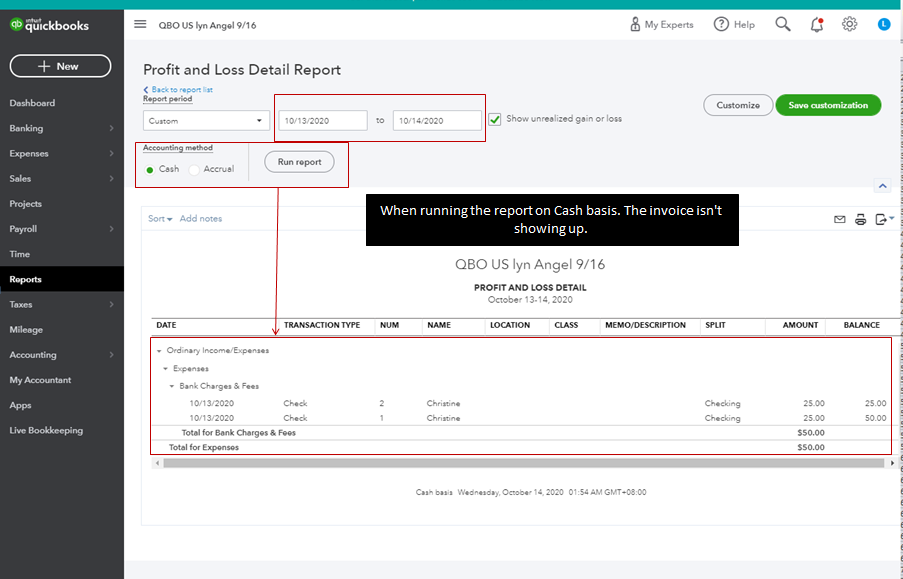Open the user profile avatar
903x579 pixels.
(x=884, y=24)
